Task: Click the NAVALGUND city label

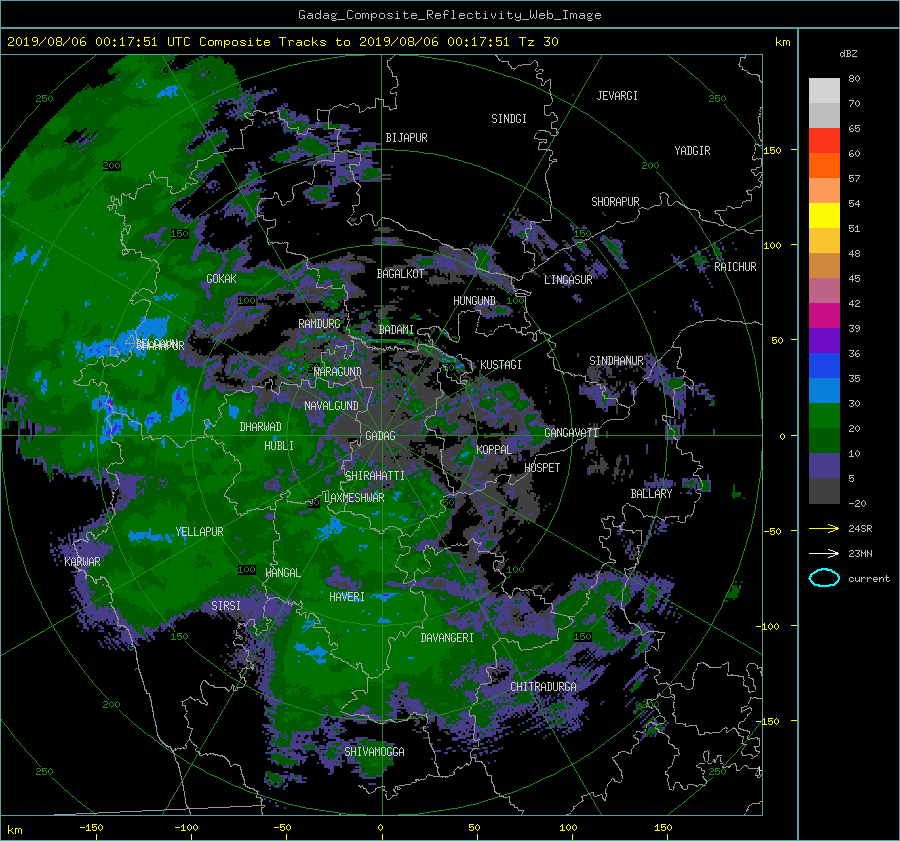Action: 331,405
